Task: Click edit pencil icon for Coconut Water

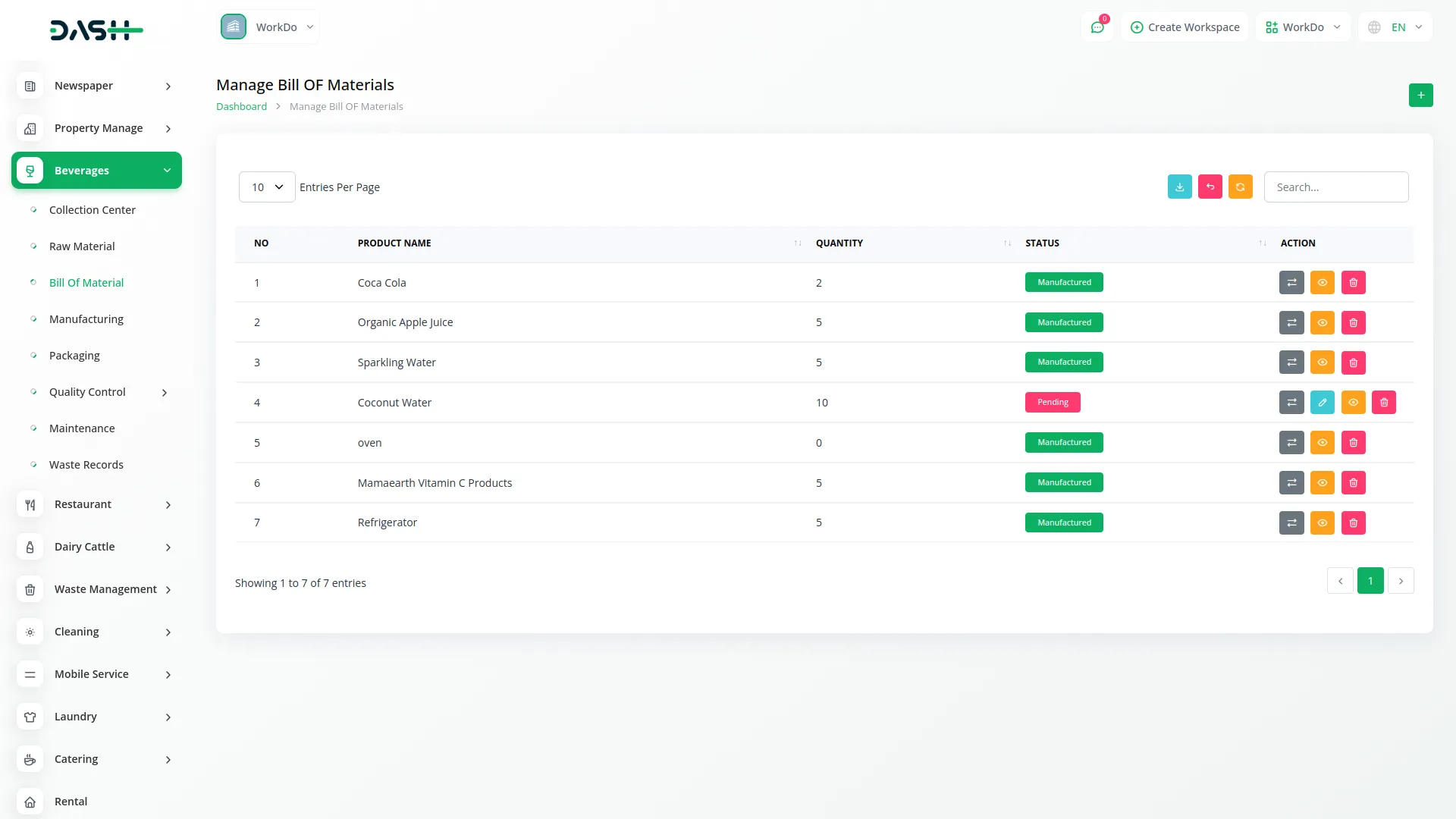Action: (1322, 403)
